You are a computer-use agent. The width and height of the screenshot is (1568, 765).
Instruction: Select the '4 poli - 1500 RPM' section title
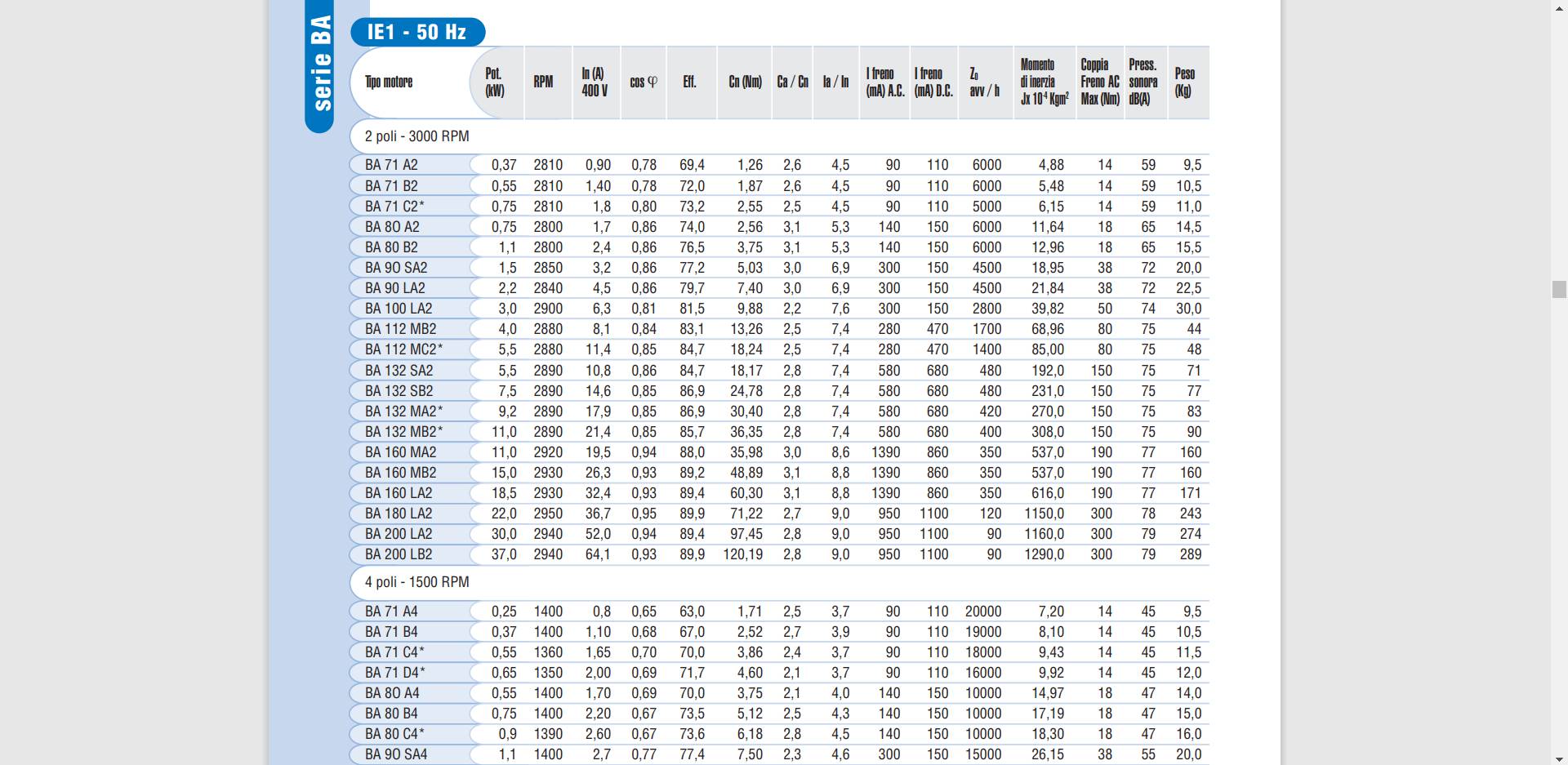click(x=417, y=582)
